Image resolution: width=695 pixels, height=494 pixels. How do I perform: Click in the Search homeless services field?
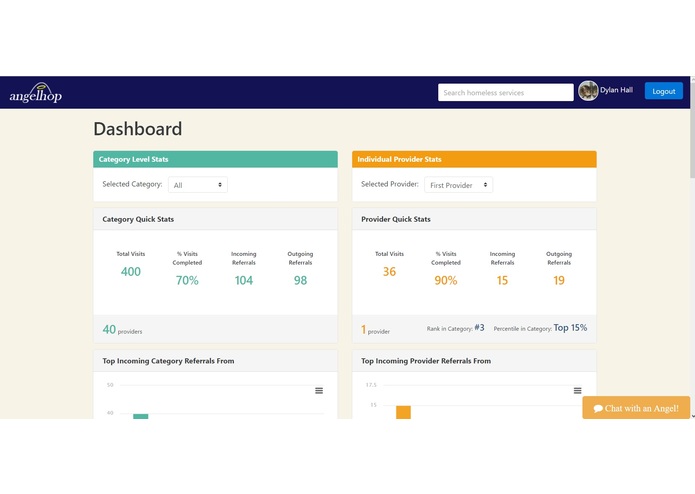505,93
